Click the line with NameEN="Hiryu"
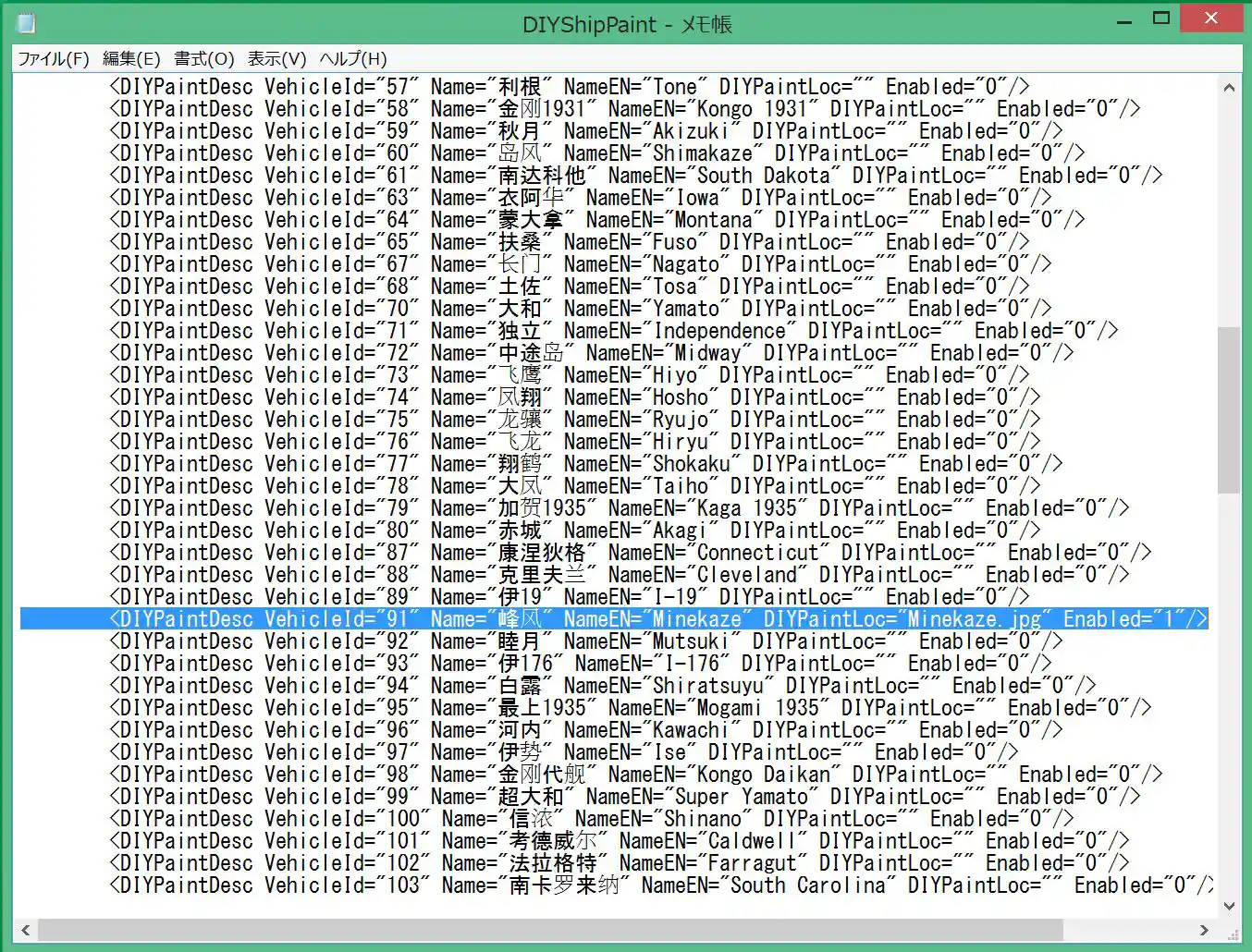1252x952 pixels. pos(574,442)
